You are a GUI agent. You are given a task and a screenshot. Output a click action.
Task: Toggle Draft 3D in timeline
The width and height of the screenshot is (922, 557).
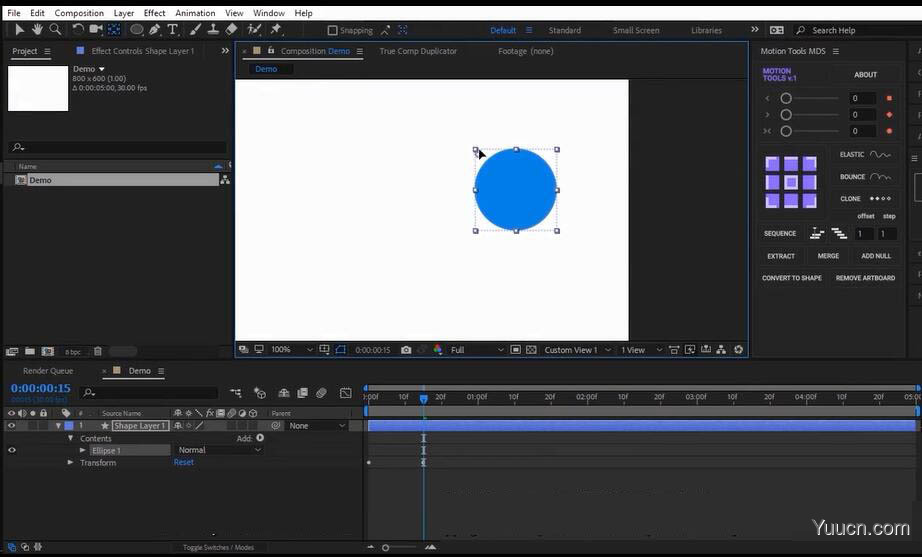pyautogui.click(x=260, y=393)
